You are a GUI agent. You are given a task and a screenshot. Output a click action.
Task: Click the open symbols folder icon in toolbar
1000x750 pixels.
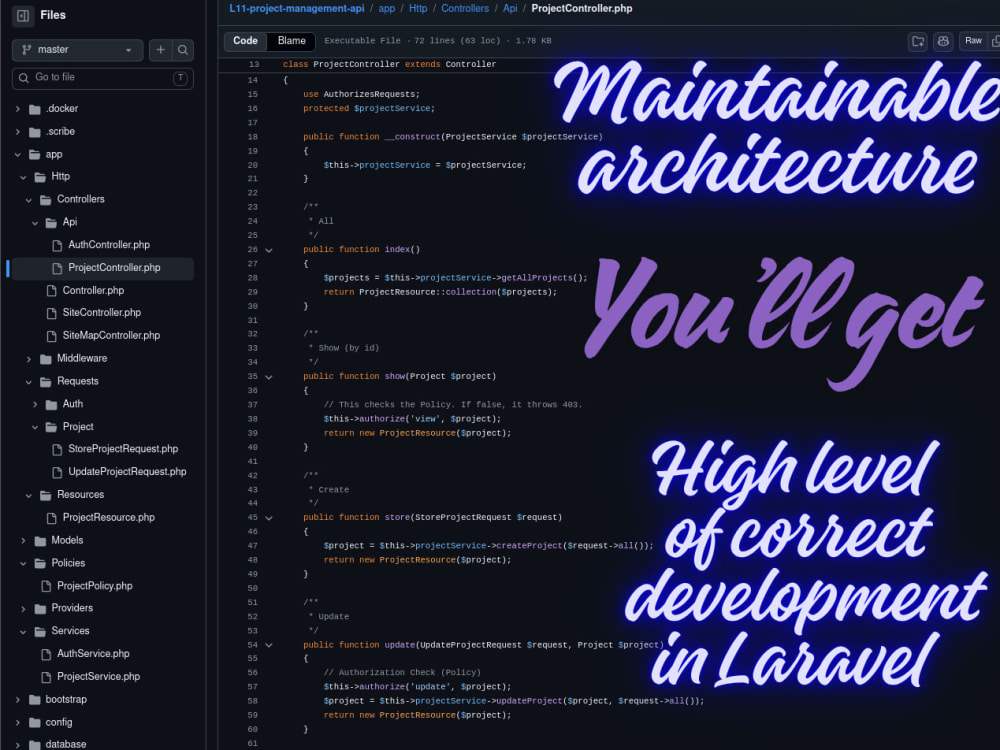click(x=918, y=41)
